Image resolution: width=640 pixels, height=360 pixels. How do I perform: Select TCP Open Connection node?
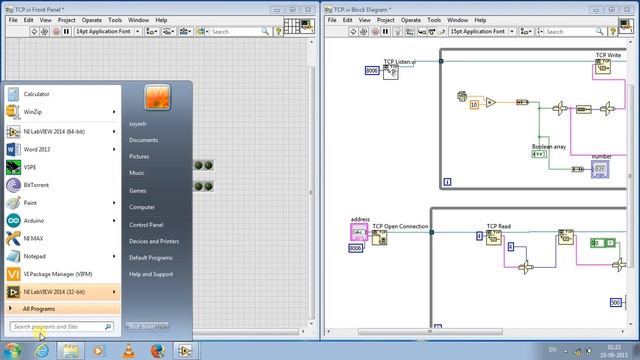tap(379, 238)
